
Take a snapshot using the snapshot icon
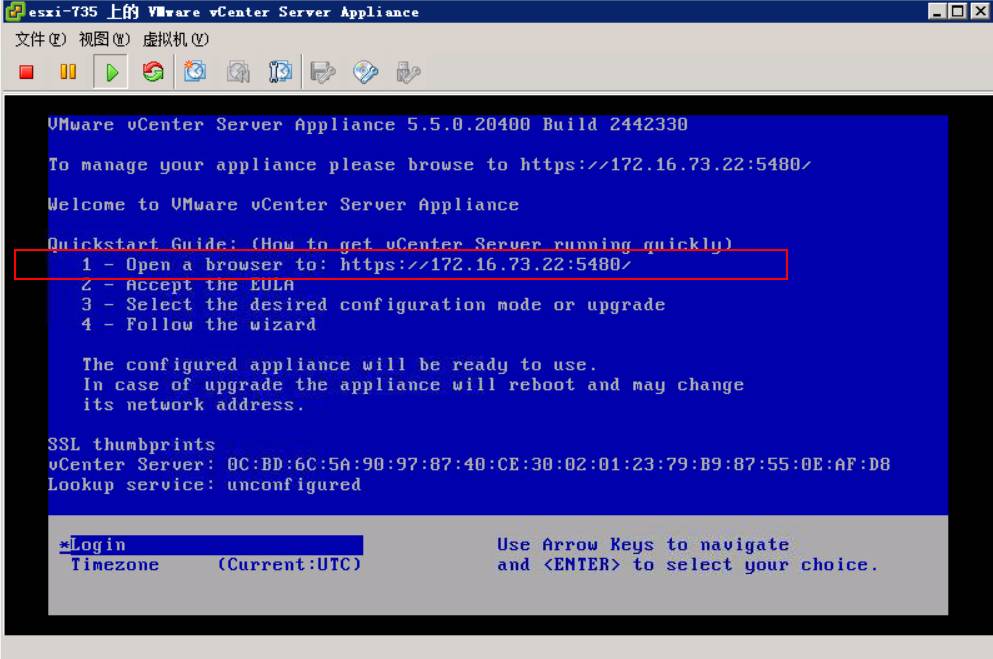tap(195, 72)
